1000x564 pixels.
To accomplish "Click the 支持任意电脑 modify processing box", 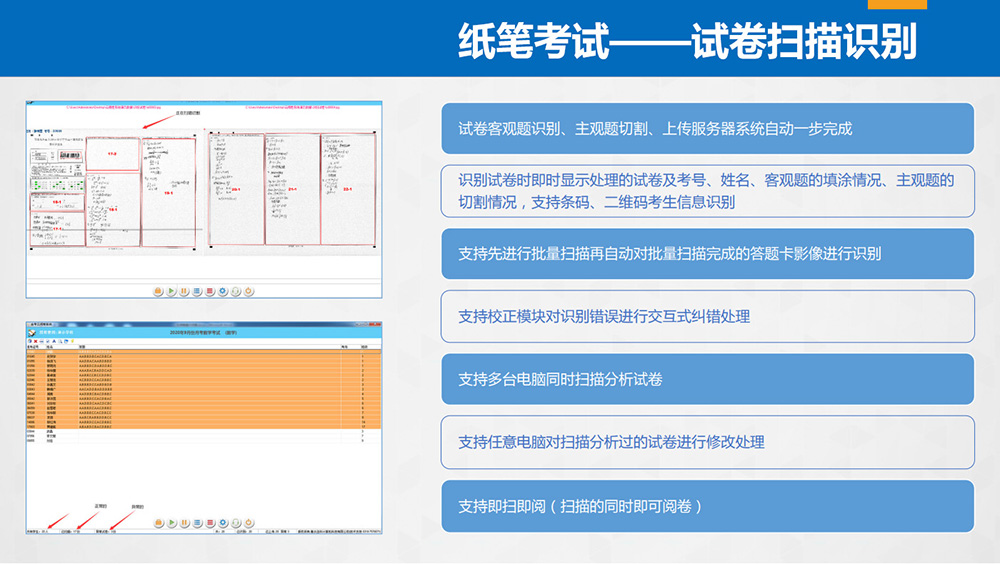I will point(707,442).
